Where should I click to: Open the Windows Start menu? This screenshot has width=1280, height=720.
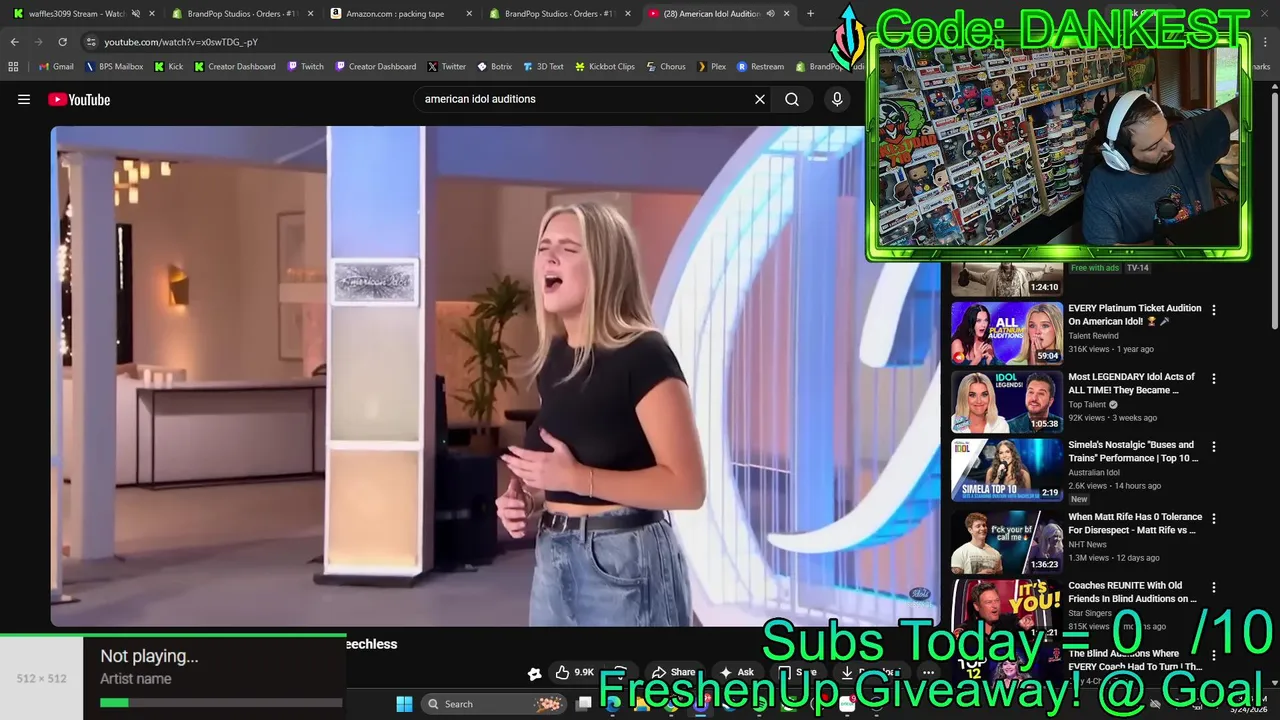click(404, 704)
